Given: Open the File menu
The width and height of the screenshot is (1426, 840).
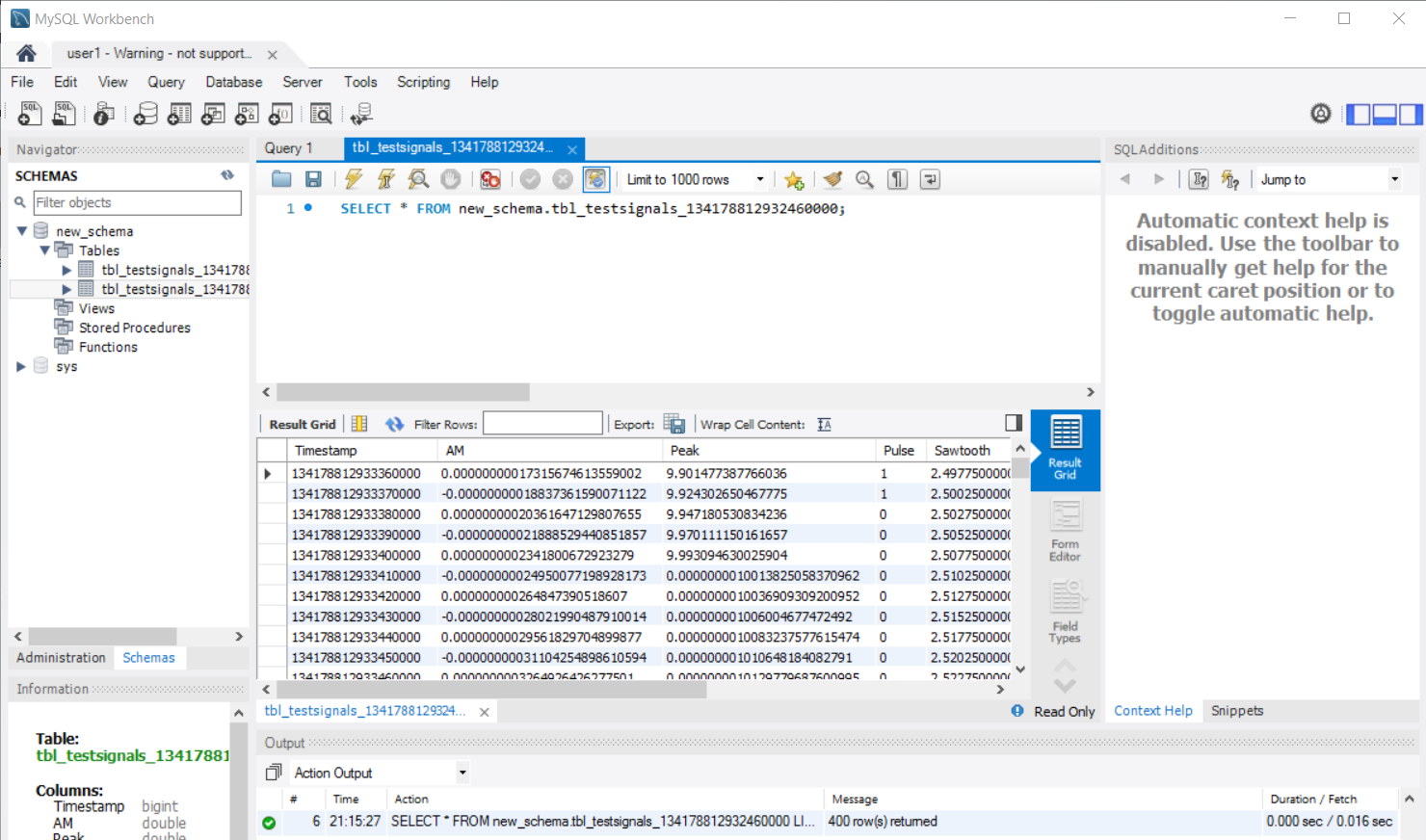Looking at the screenshot, I should click(x=22, y=82).
